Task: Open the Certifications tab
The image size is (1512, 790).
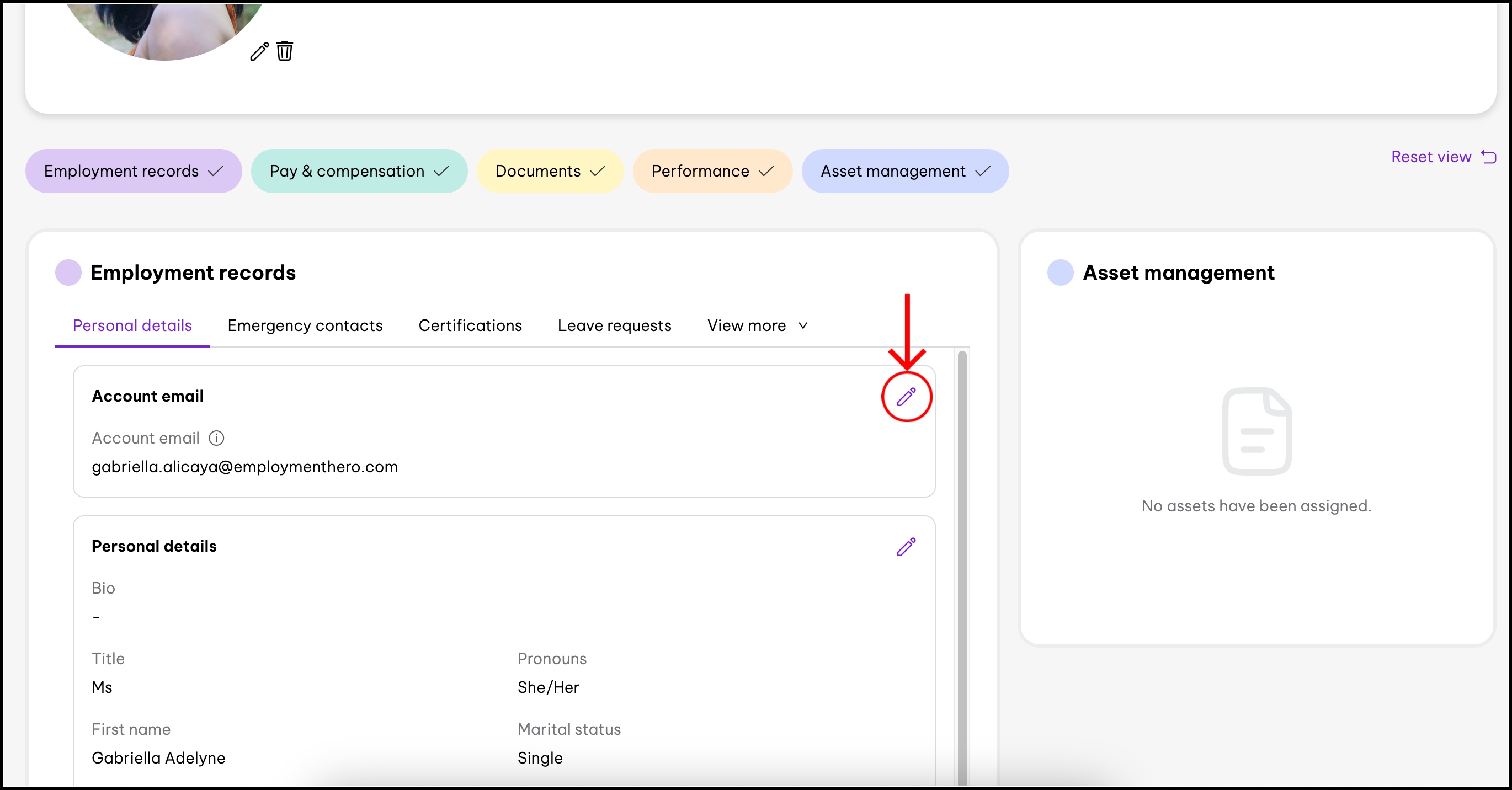Action: tap(470, 325)
